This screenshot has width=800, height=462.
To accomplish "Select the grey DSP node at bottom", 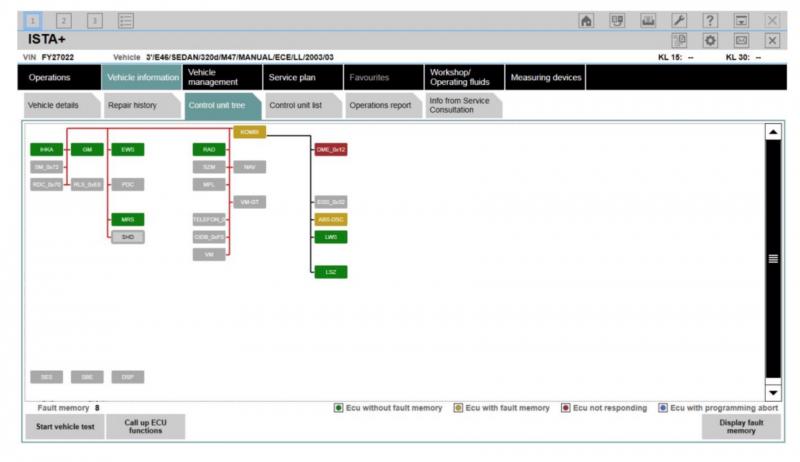I will tap(128, 377).
